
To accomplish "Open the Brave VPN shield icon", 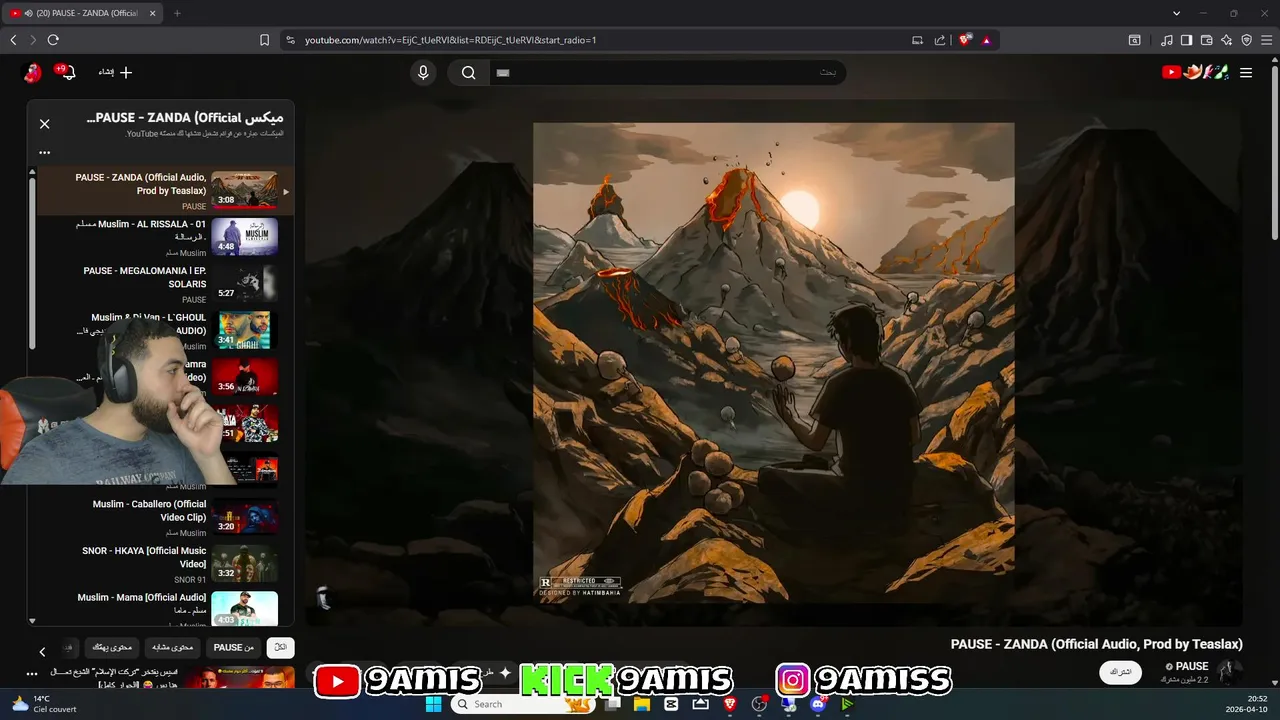I will pos(1246,40).
